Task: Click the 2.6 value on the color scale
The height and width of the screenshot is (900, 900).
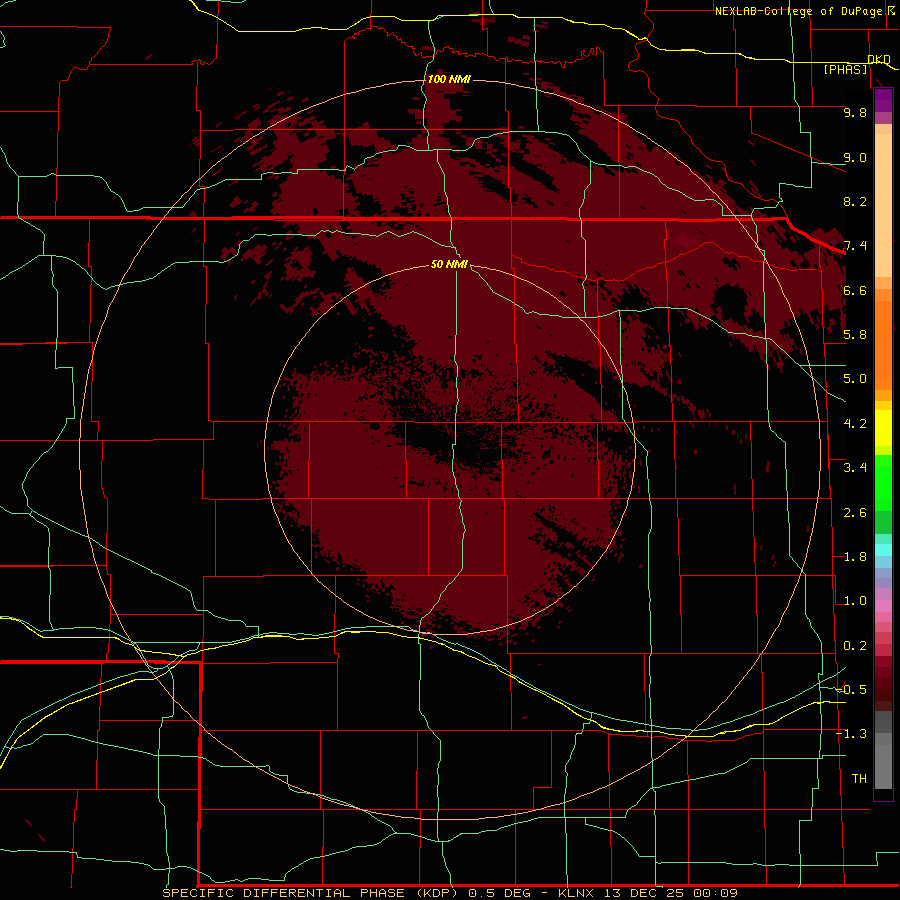Action: coord(855,512)
